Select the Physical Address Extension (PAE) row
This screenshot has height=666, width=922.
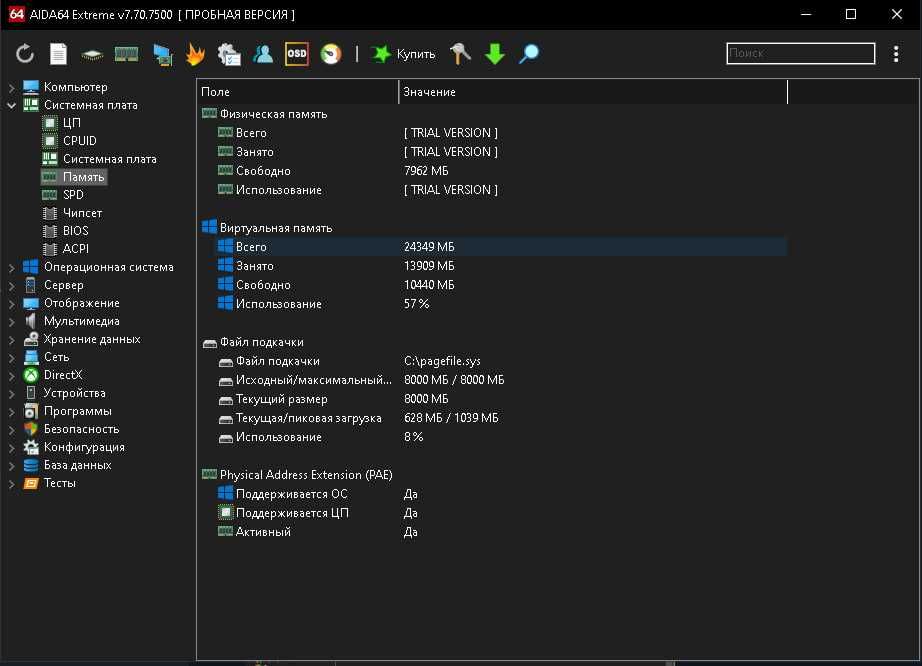pos(493,475)
